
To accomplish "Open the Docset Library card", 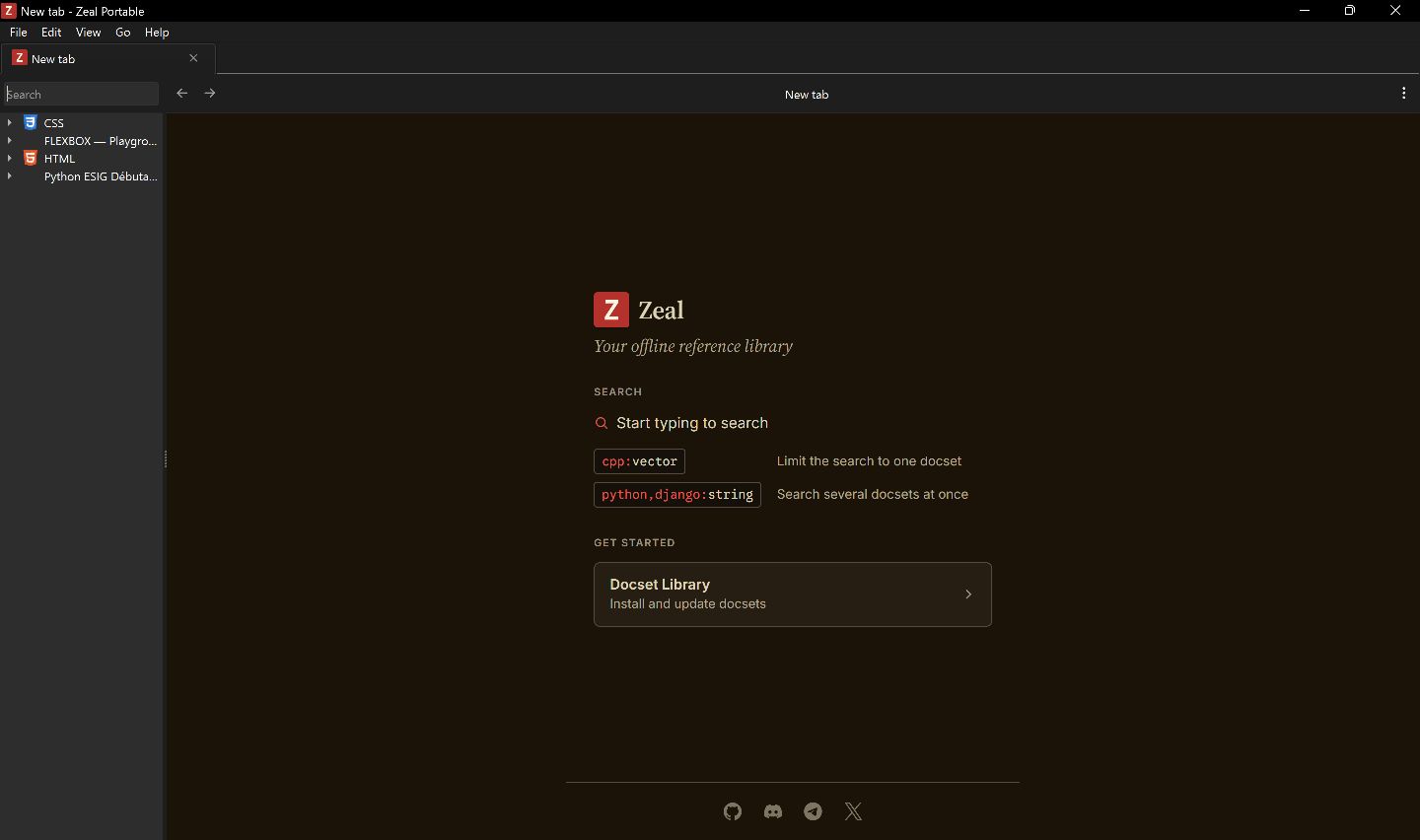I will [793, 595].
